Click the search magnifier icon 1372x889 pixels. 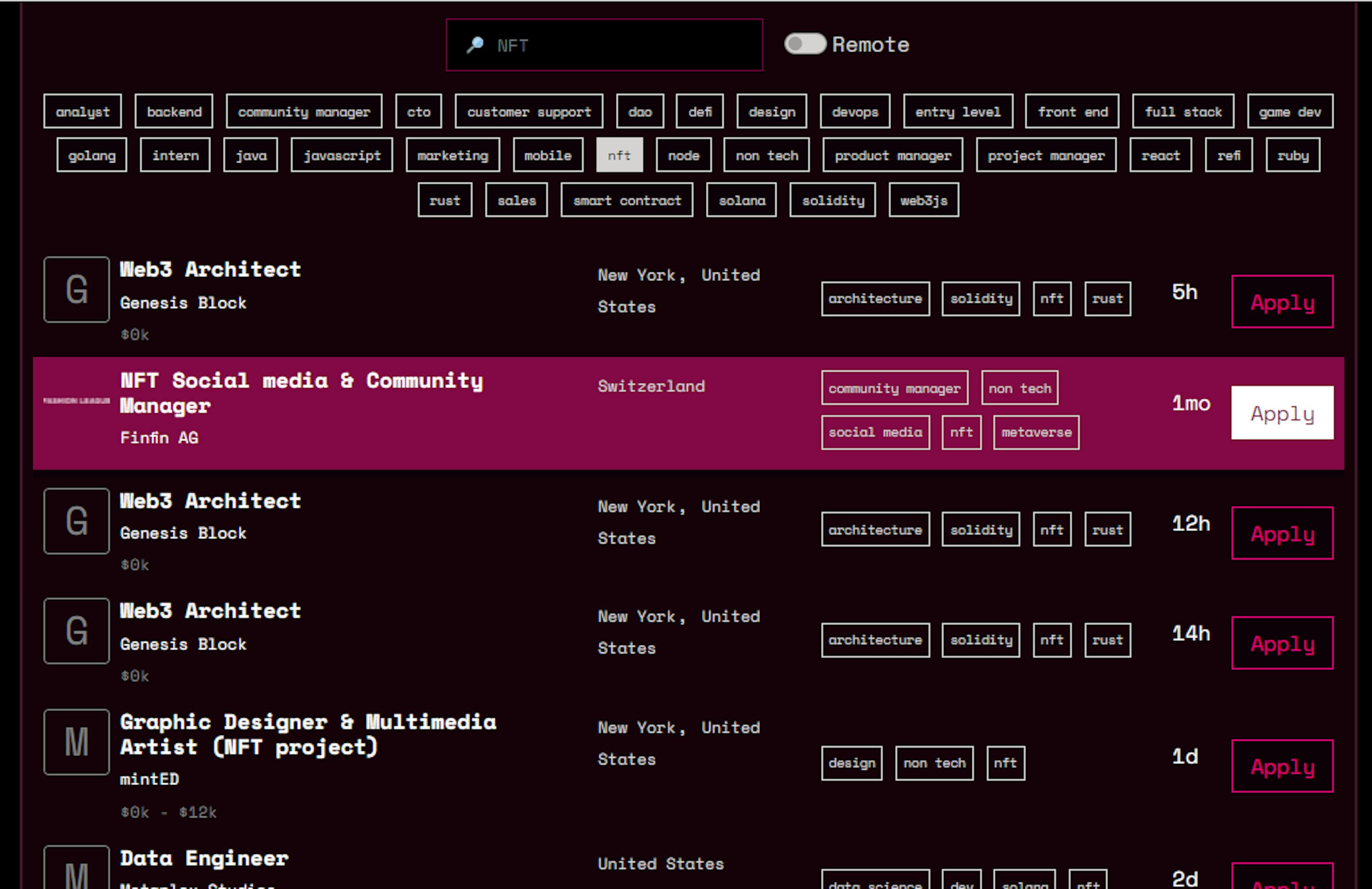(475, 45)
